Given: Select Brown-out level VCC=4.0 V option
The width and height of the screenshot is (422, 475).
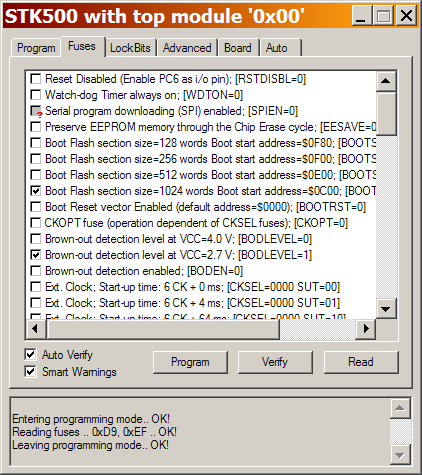Looking at the screenshot, I should [35, 239].
